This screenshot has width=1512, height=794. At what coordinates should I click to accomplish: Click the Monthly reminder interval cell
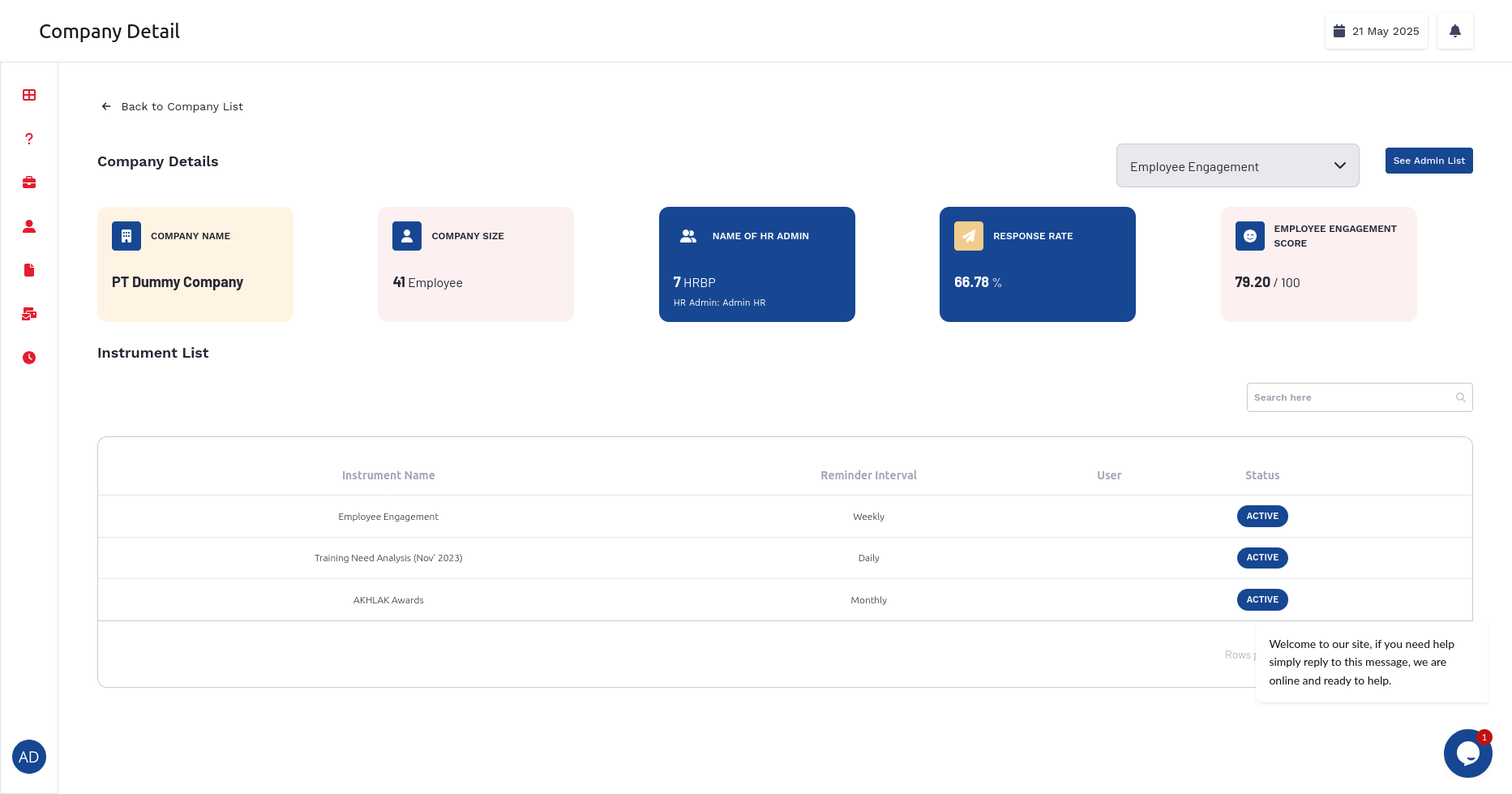tap(868, 600)
